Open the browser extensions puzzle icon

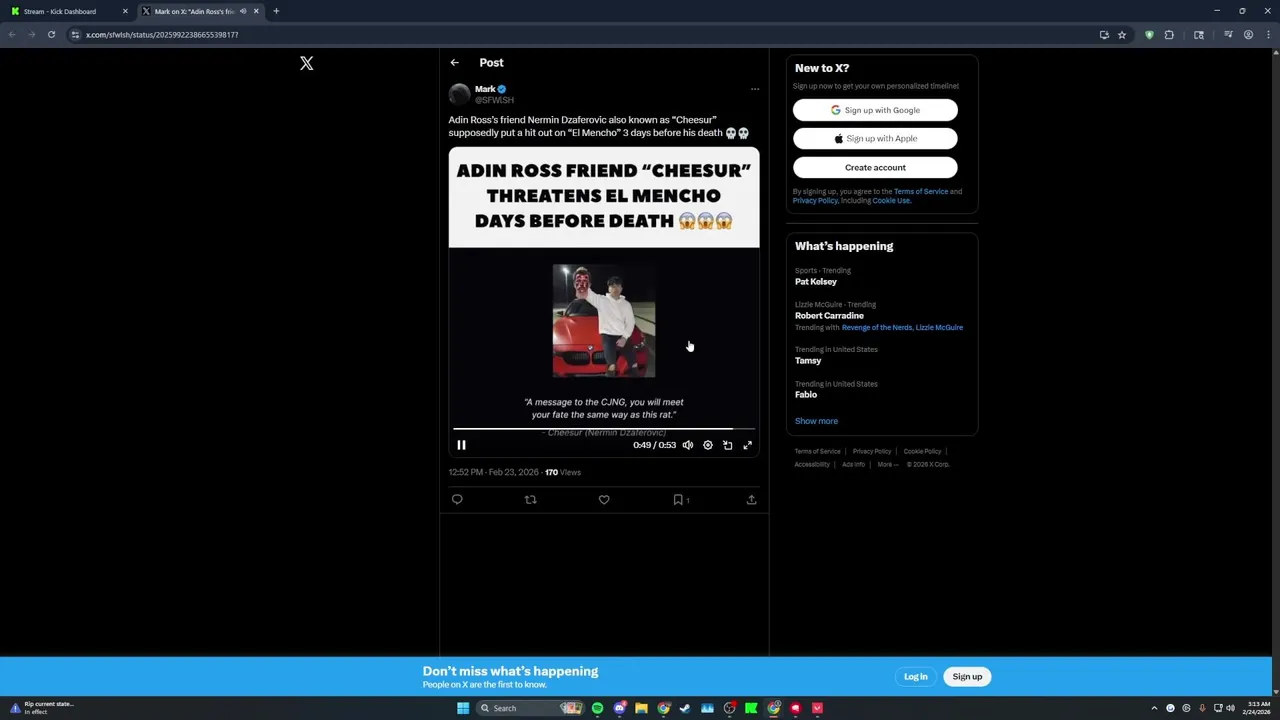point(1169,35)
